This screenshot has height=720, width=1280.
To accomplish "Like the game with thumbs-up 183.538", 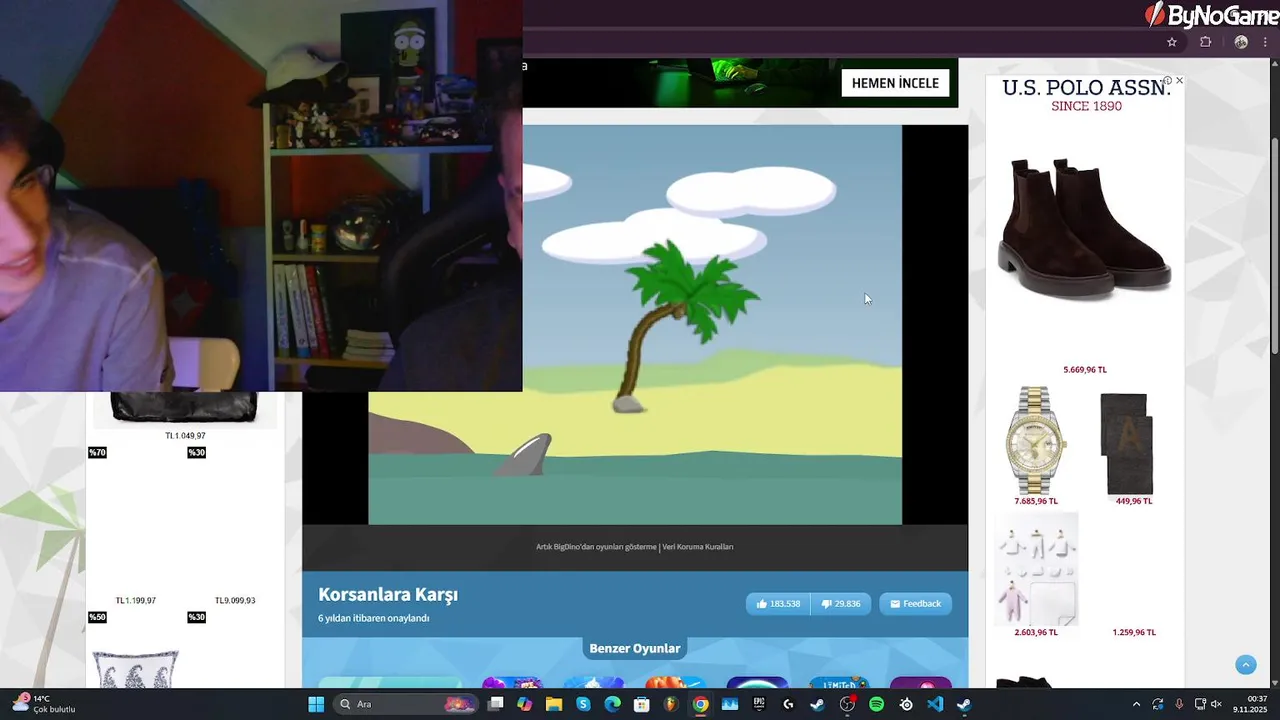I will point(778,604).
